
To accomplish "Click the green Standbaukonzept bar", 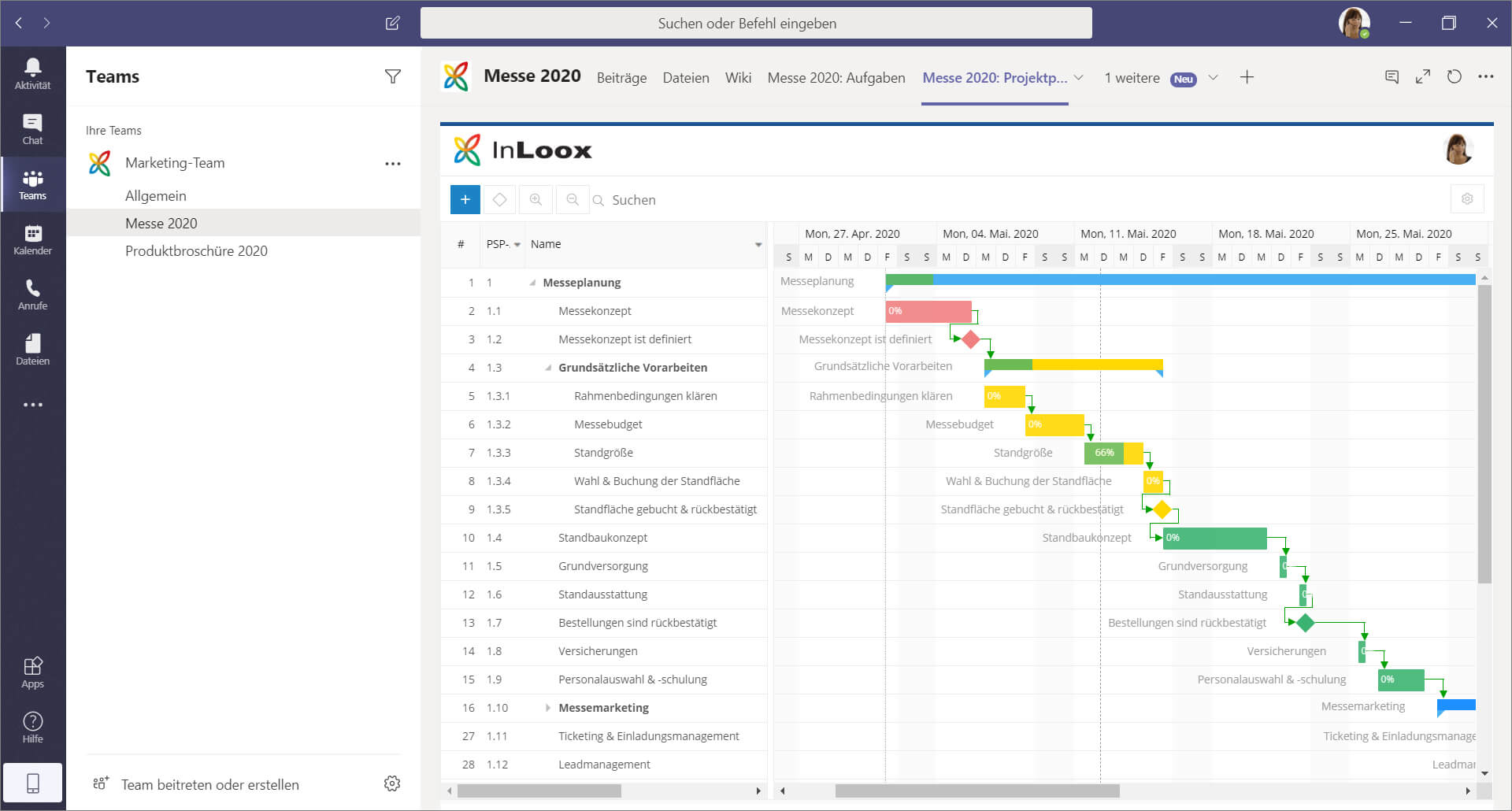I will [1215, 538].
